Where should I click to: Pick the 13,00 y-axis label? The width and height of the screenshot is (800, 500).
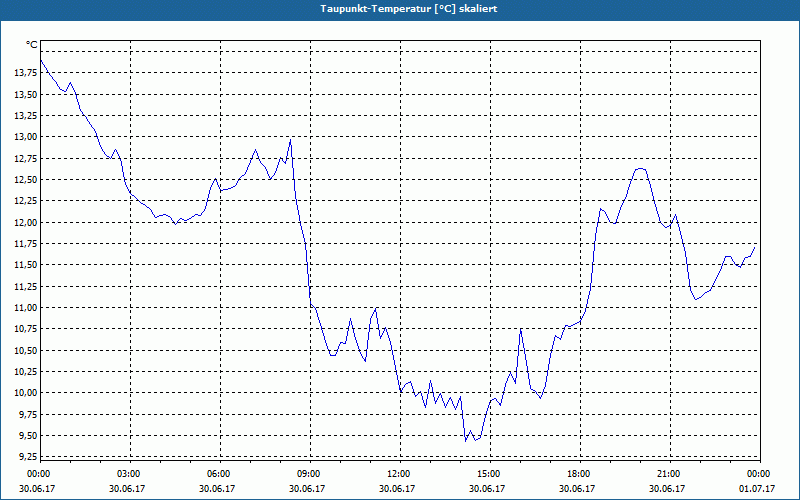pos(26,137)
